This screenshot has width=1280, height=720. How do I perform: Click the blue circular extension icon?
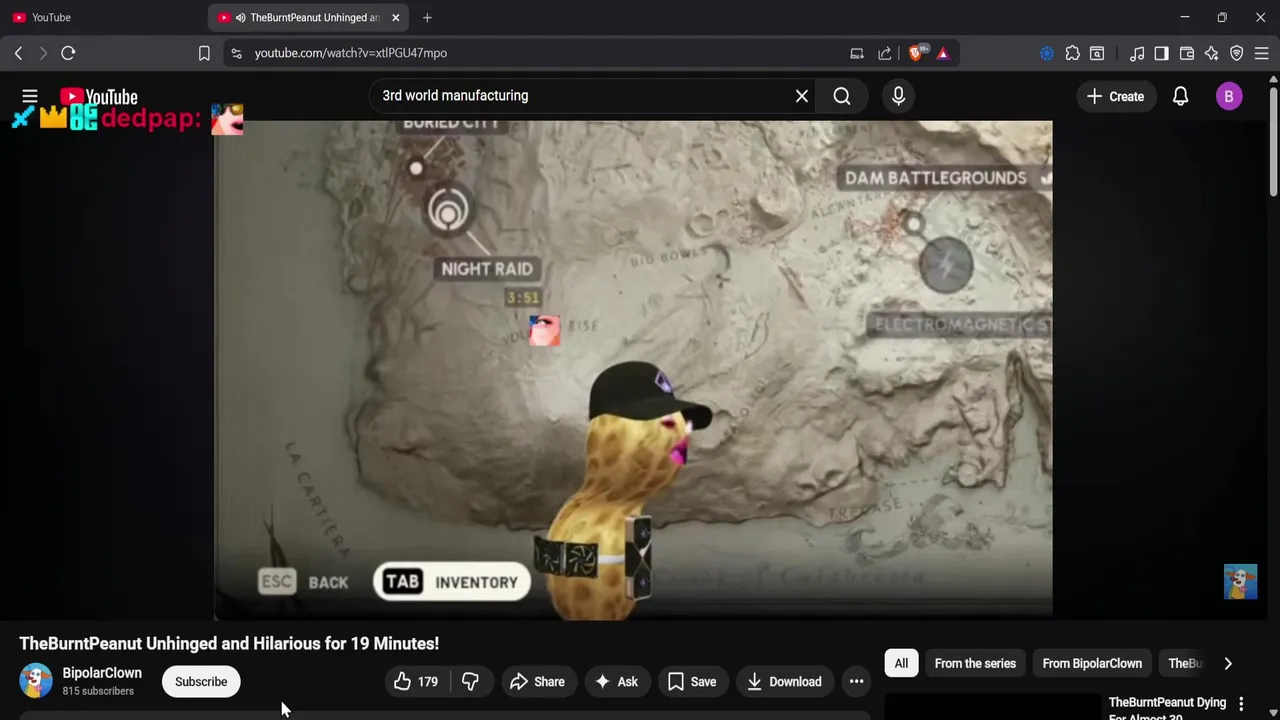coord(1047,53)
